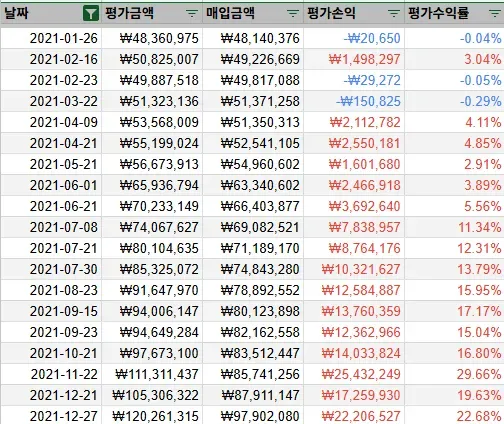Click profit value ₩3,692,640
This screenshot has height=424, width=504.
[x=365, y=206]
